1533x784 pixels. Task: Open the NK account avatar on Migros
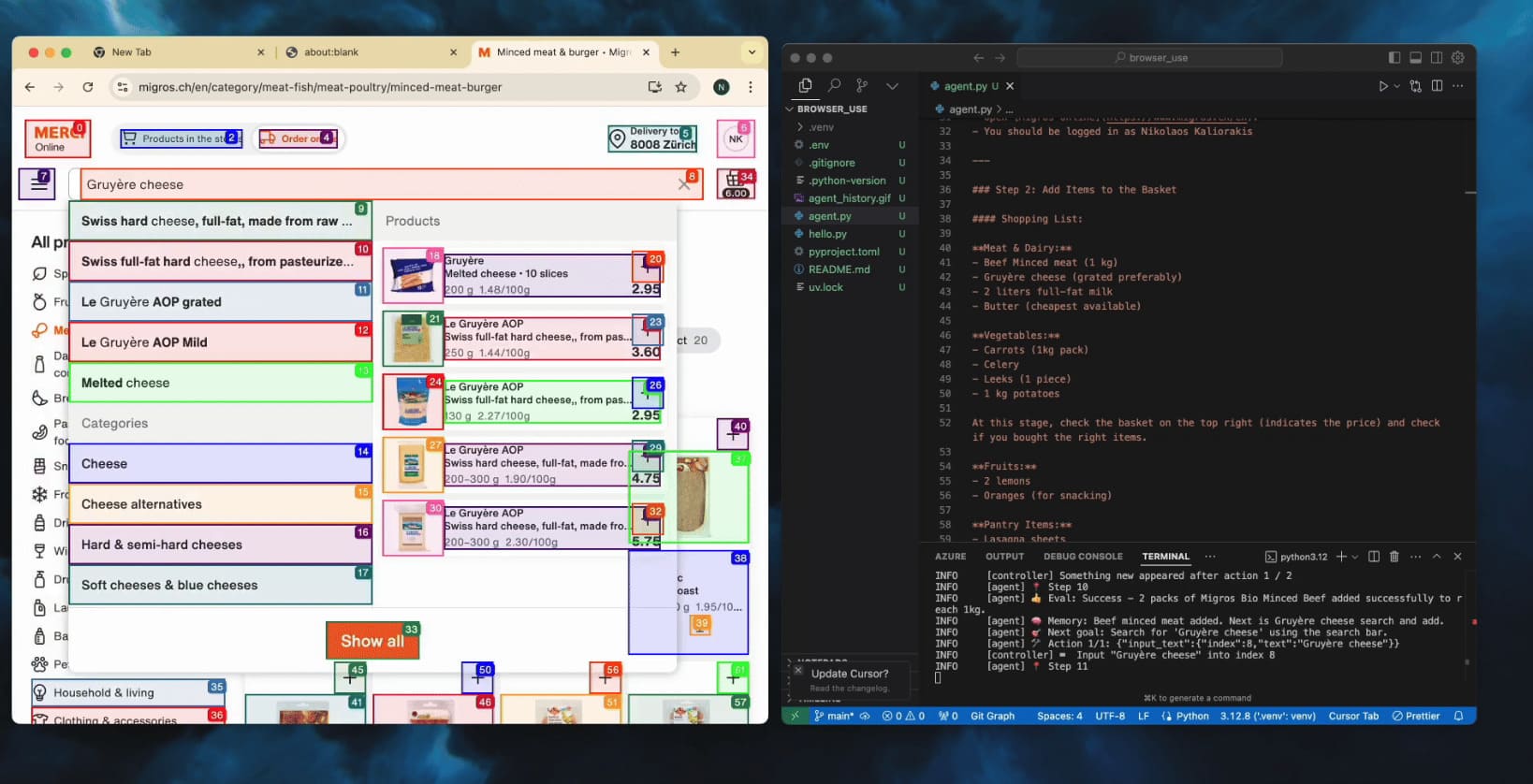click(736, 139)
